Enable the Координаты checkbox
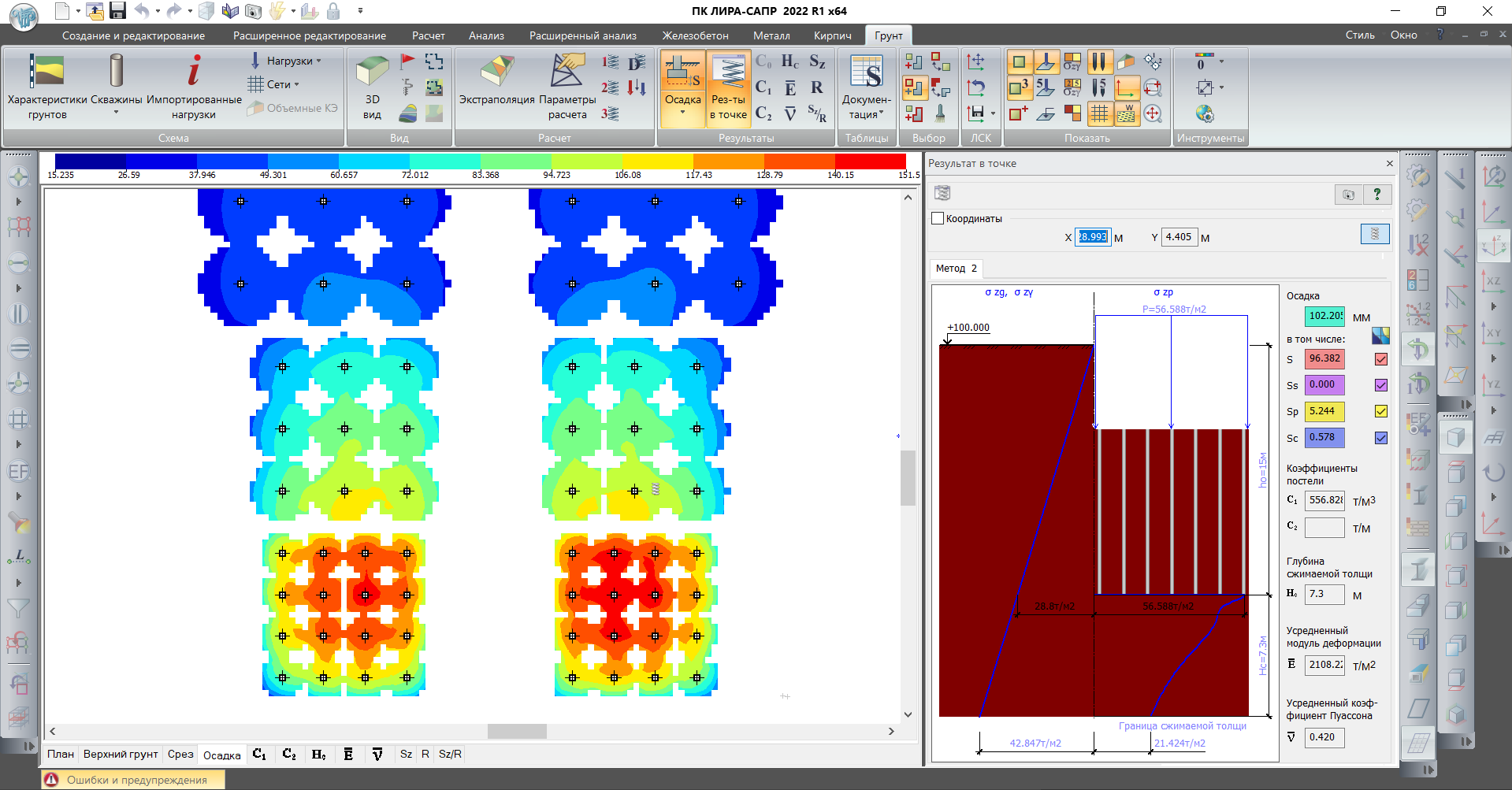Screen dimensions: 1512x790 [938, 219]
